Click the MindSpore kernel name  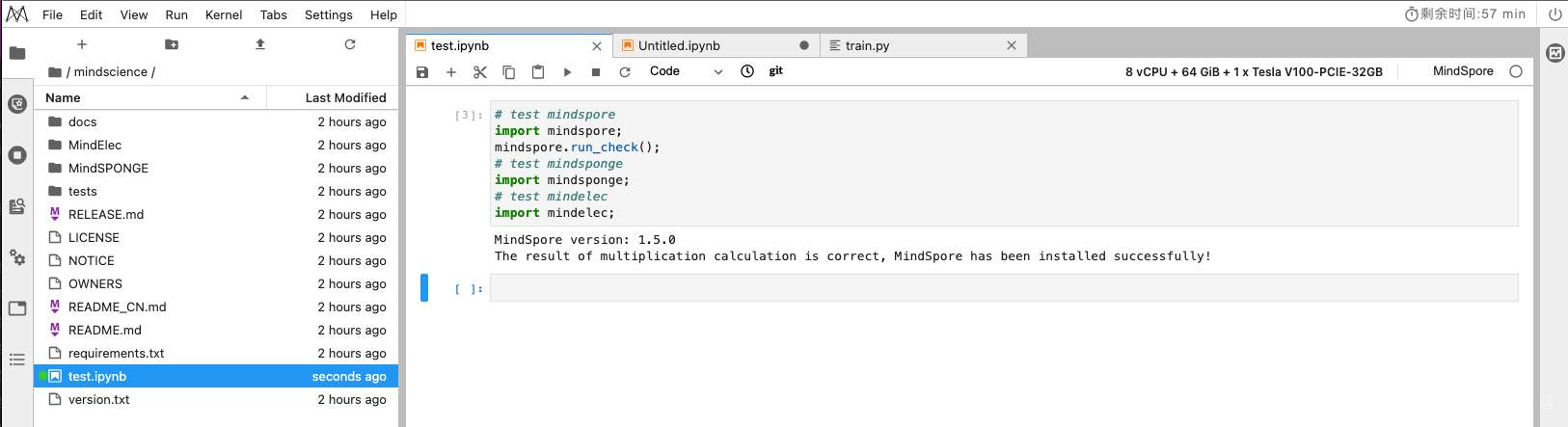click(1463, 71)
